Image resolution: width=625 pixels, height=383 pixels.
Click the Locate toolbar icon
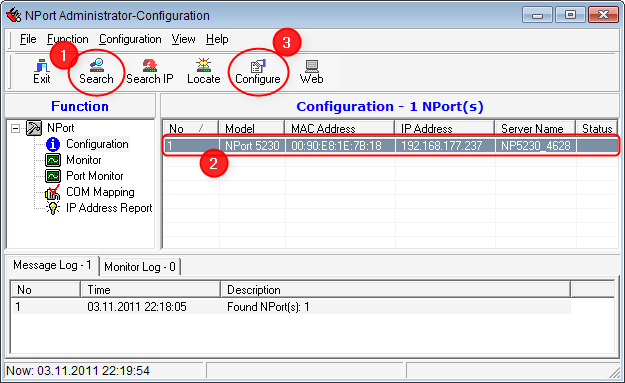[204, 72]
